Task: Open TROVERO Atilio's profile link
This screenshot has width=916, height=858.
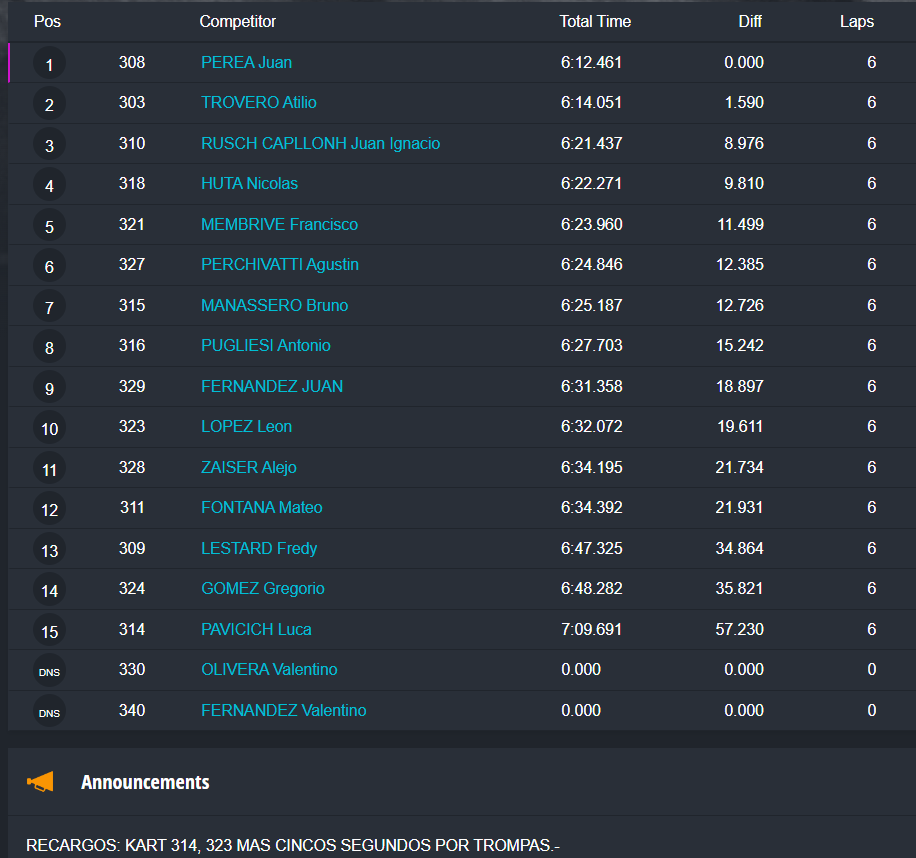Action: [x=258, y=102]
